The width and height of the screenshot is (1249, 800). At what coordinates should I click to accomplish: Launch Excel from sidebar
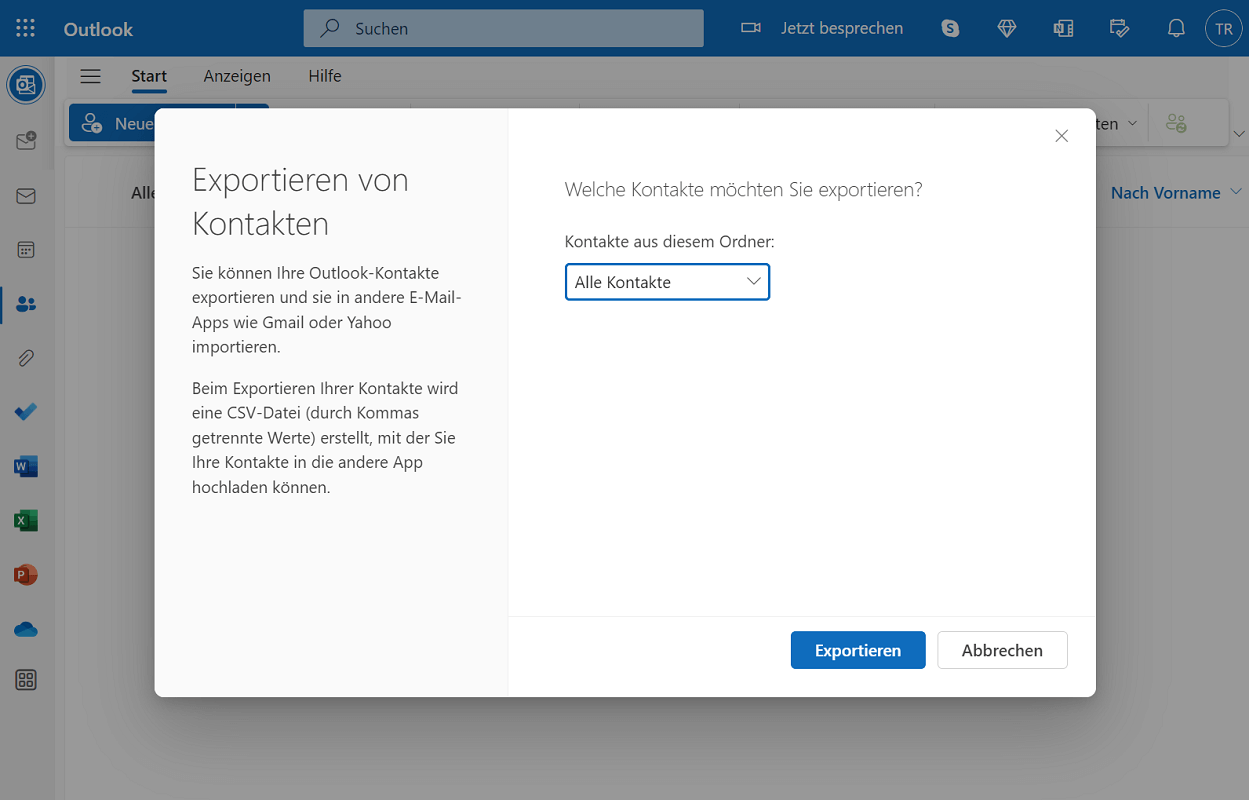pyautogui.click(x=26, y=520)
